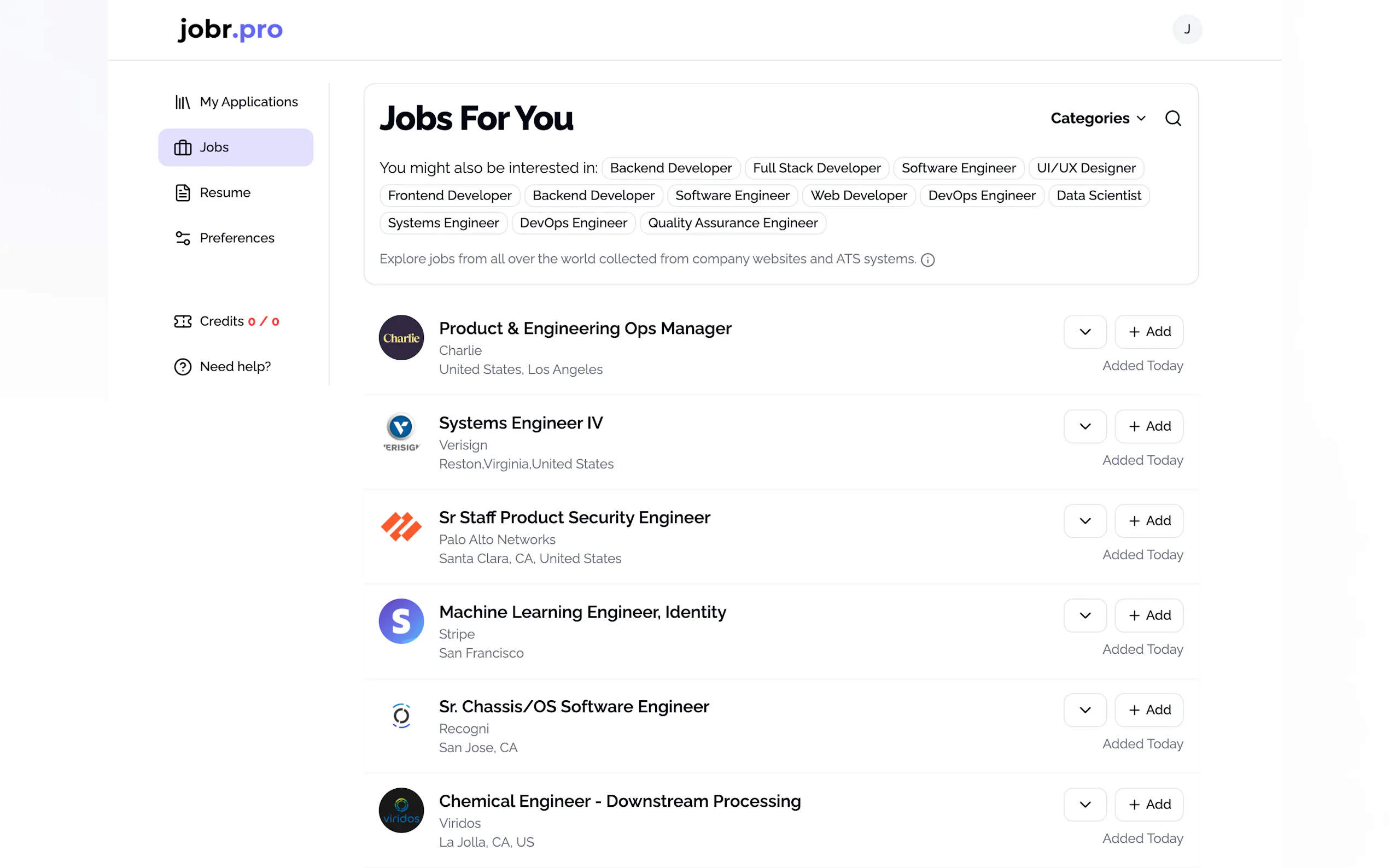Click the search magnifier icon

click(1172, 118)
